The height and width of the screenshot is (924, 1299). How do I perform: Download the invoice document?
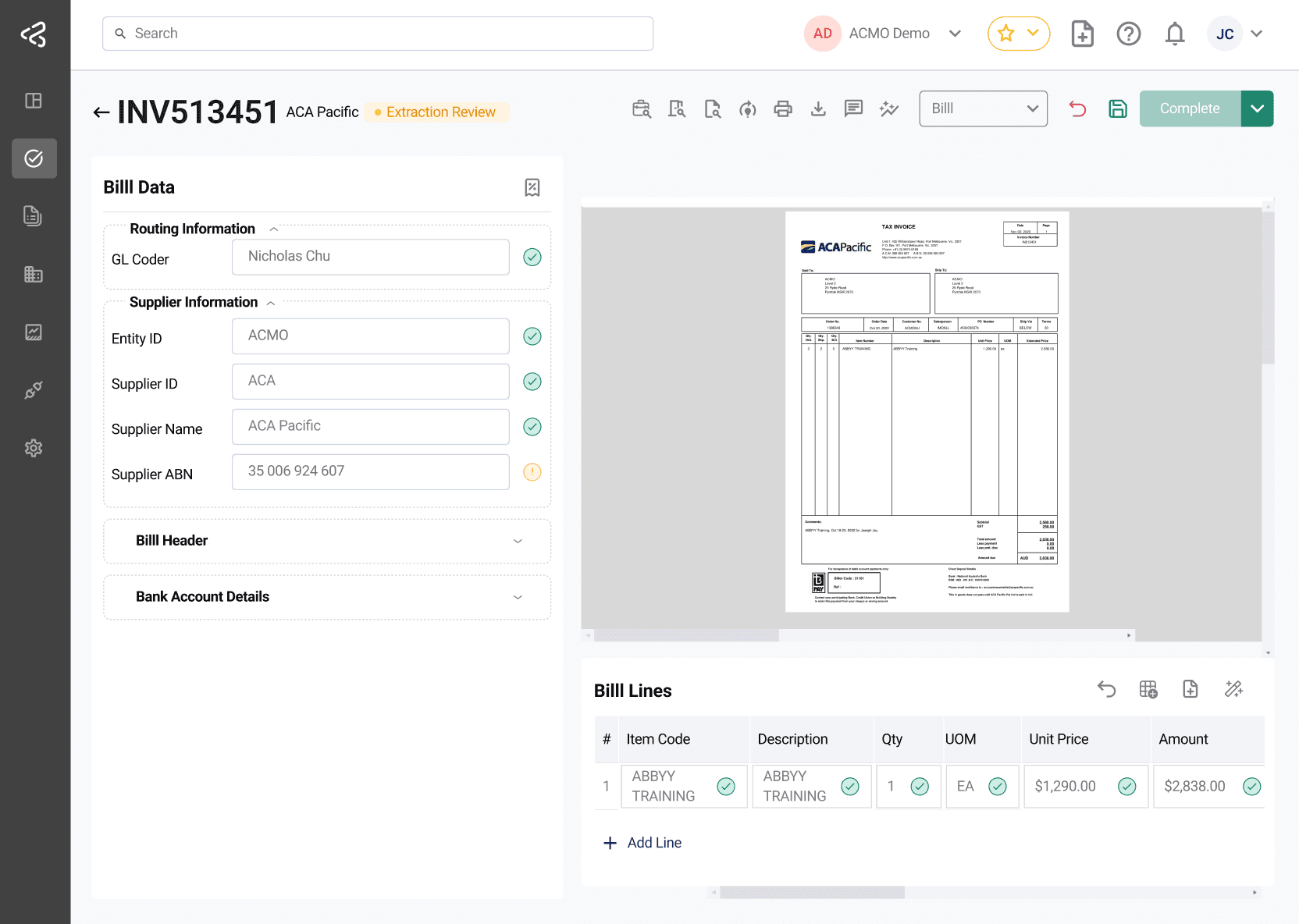pyautogui.click(x=818, y=108)
